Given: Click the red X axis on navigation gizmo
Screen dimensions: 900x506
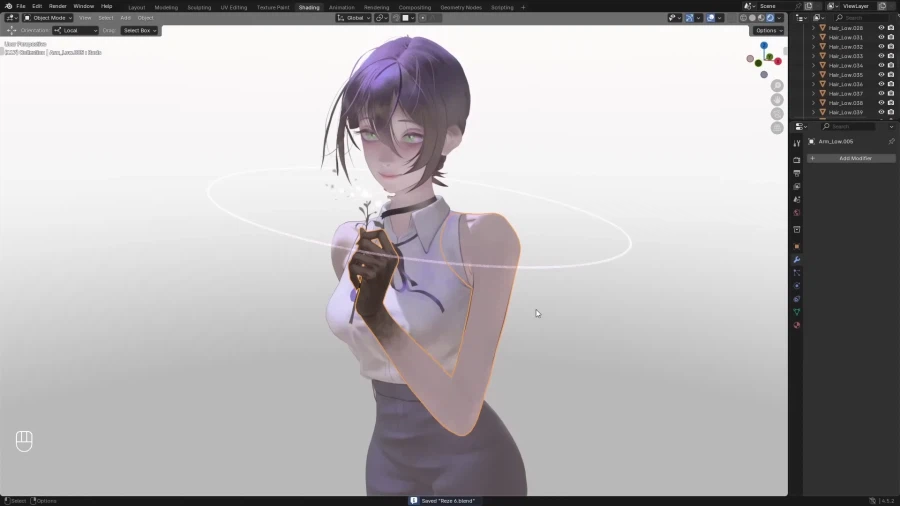Looking at the screenshot, I should [778, 61].
